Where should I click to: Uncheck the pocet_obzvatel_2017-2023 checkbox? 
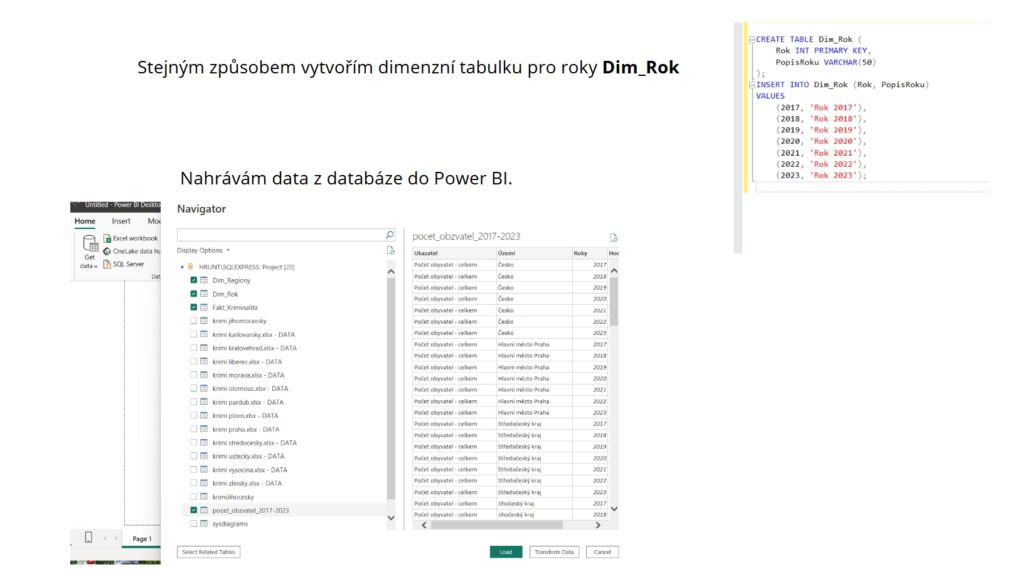click(x=193, y=510)
